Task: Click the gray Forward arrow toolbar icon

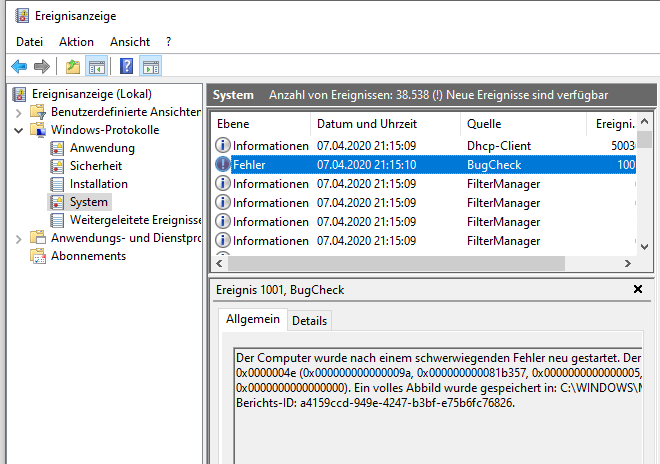Action: [x=42, y=67]
